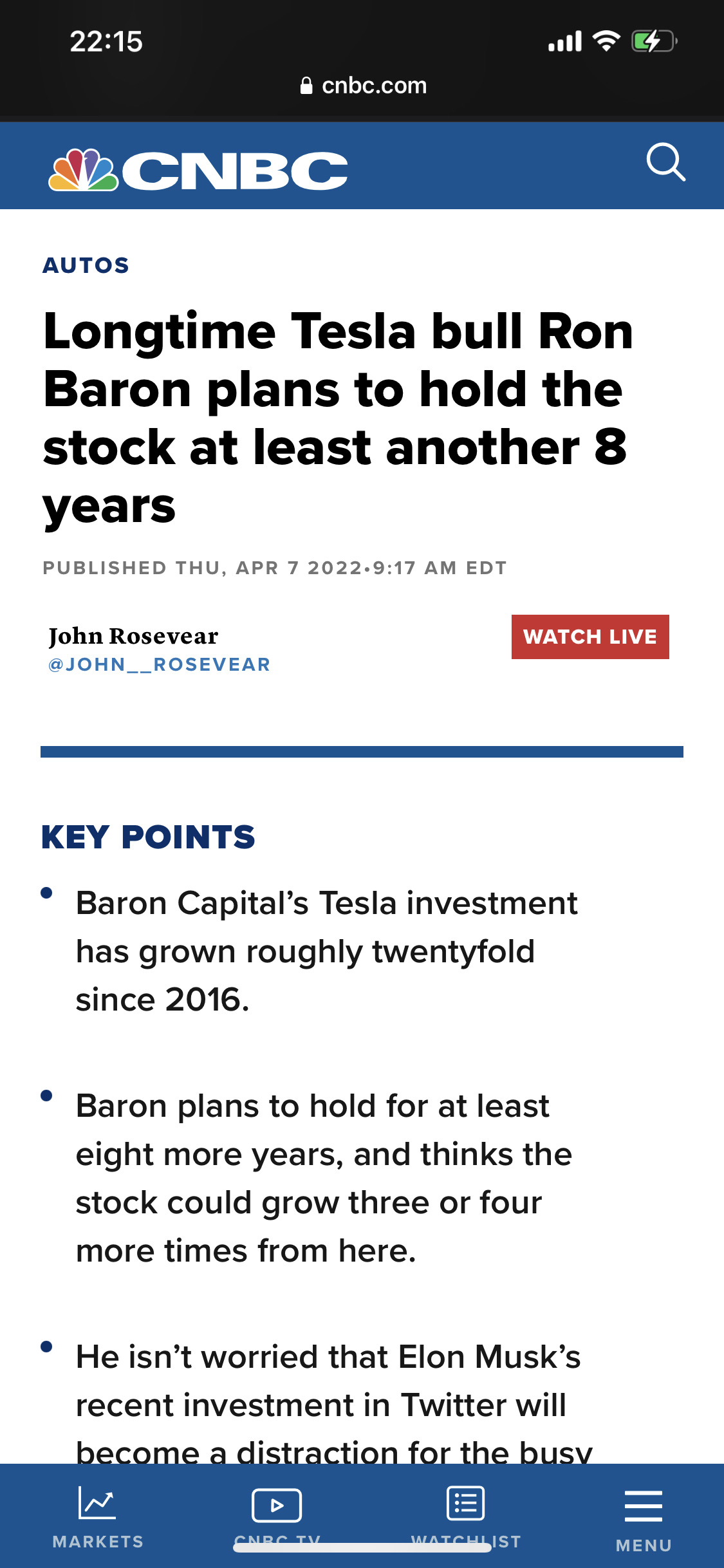Tap the article headline about Ron Baron
Screen dimensions: 724x1568
point(339,418)
